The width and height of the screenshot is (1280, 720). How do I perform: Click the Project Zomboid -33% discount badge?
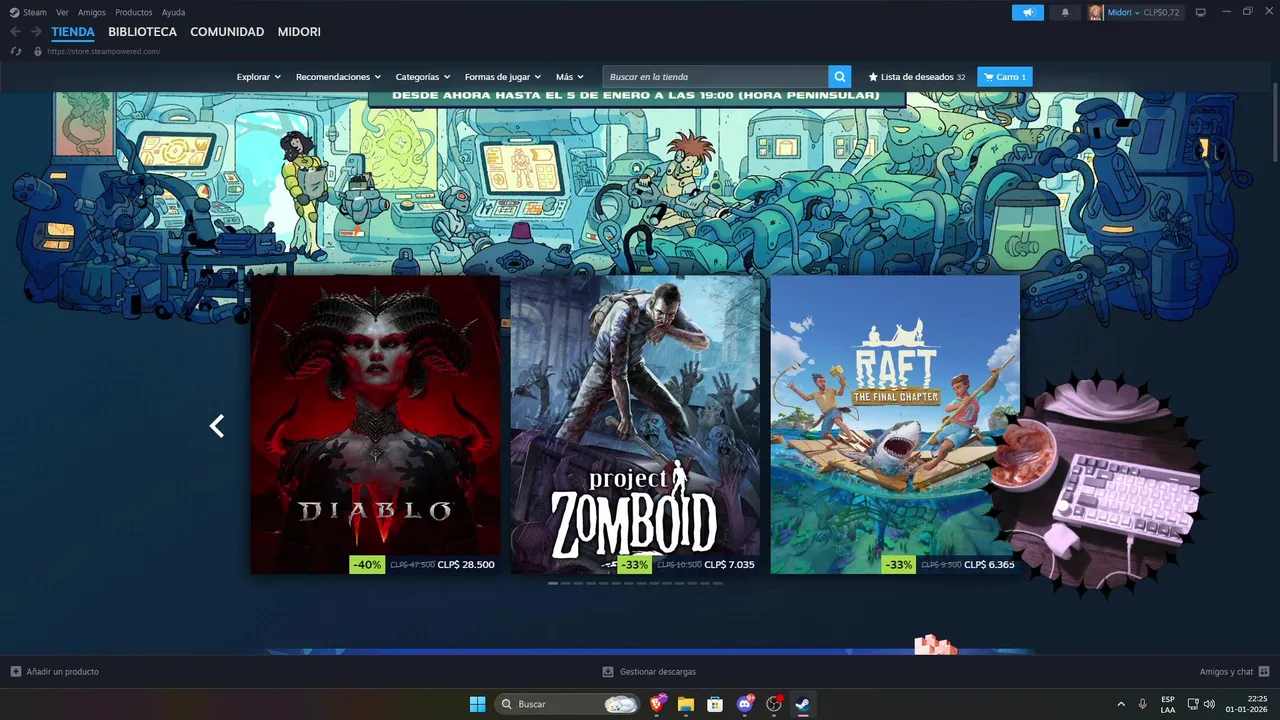tap(634, 564)
